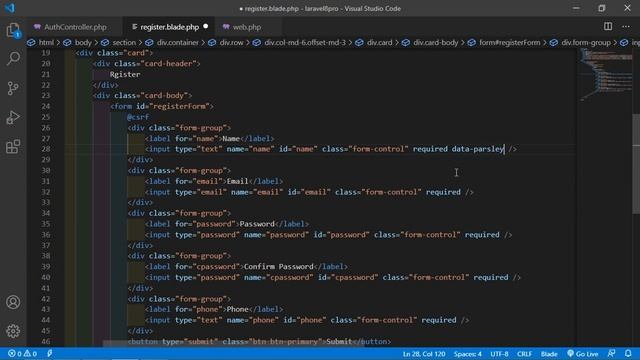Select div.form-group in the breadcrumb
Screen dimensions: 640x360
tap(586, 42)
